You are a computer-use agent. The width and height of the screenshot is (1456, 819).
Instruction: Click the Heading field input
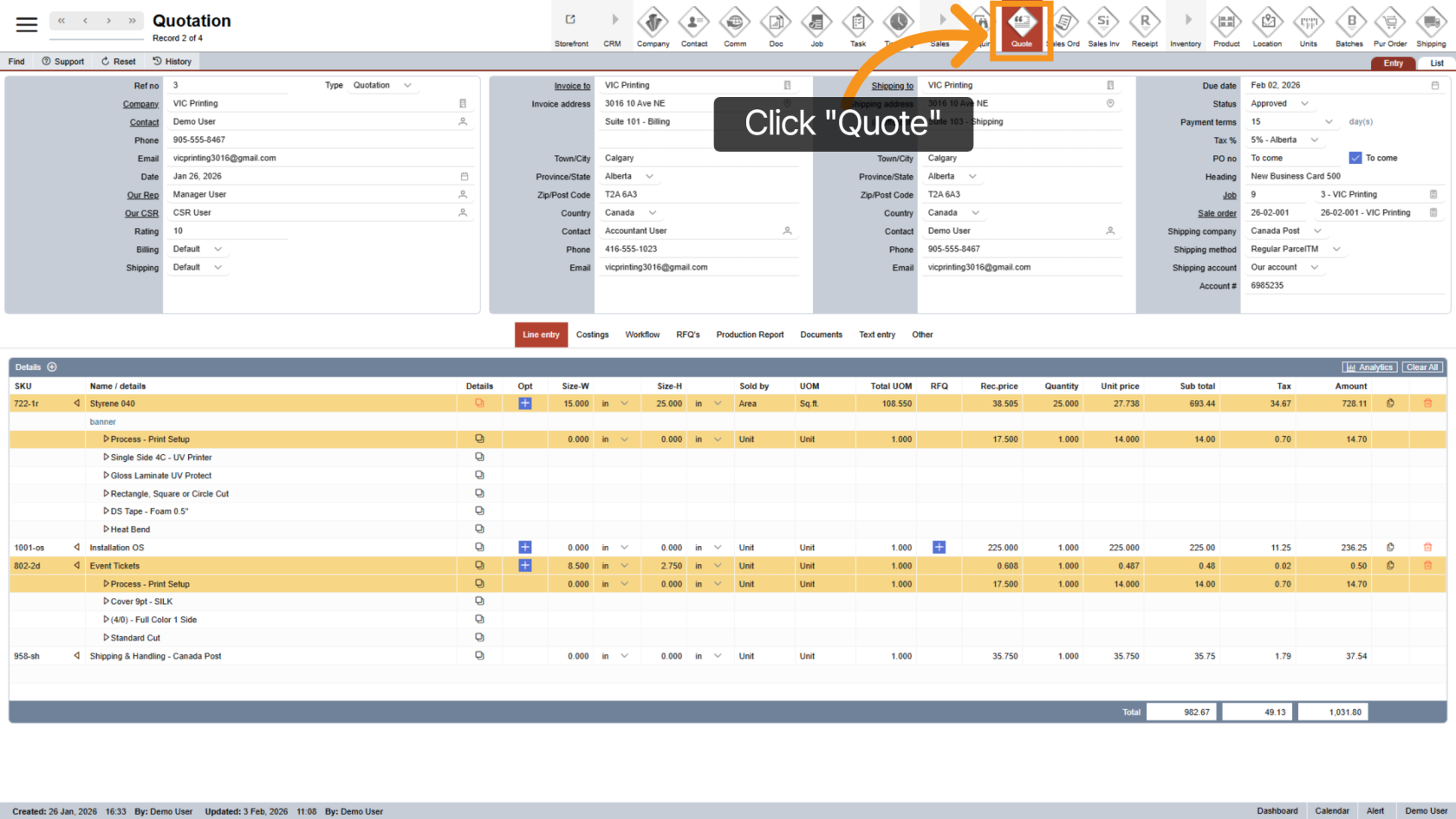[x=1343, y=177]
